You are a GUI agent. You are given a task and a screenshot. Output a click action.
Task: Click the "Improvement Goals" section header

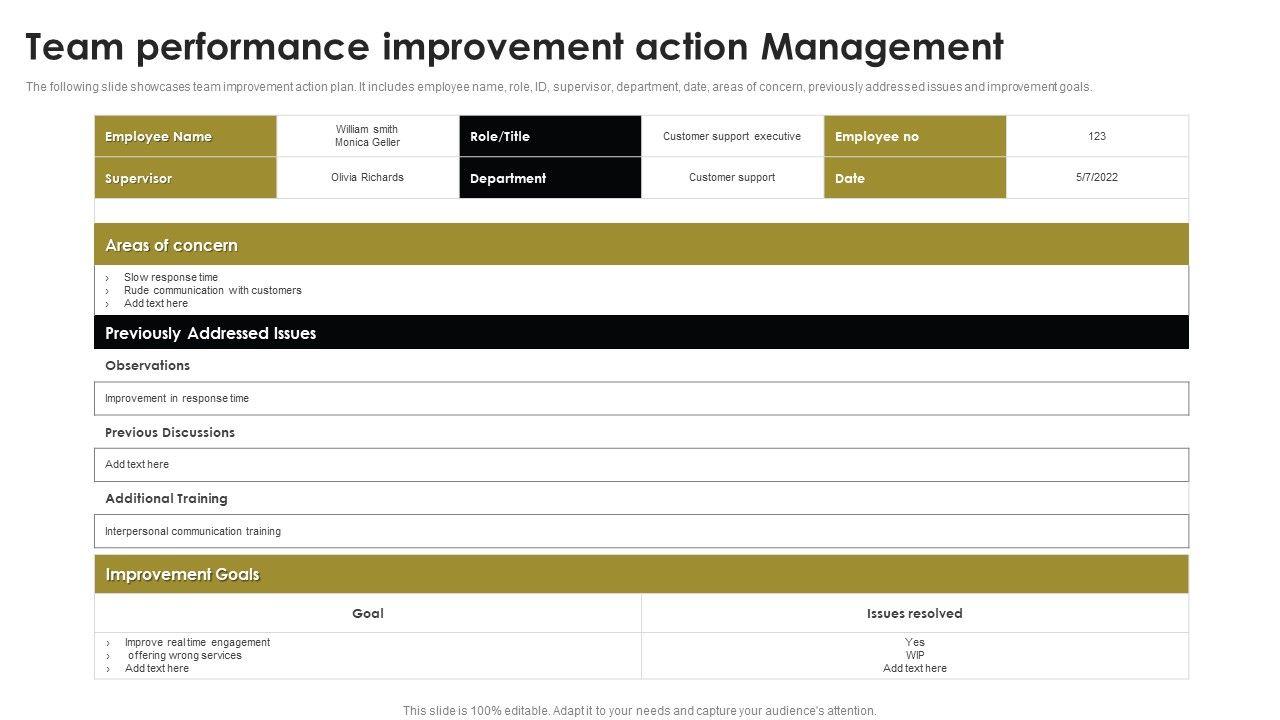[642, 574]
